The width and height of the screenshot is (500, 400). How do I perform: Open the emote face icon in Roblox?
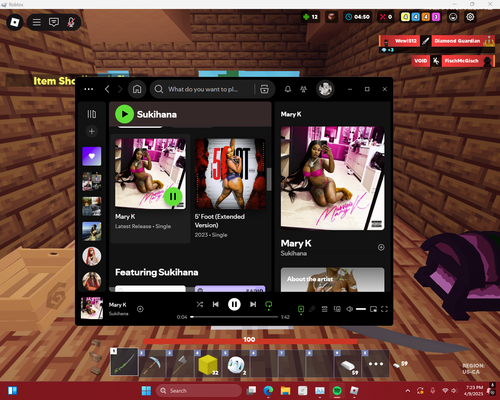453,17
